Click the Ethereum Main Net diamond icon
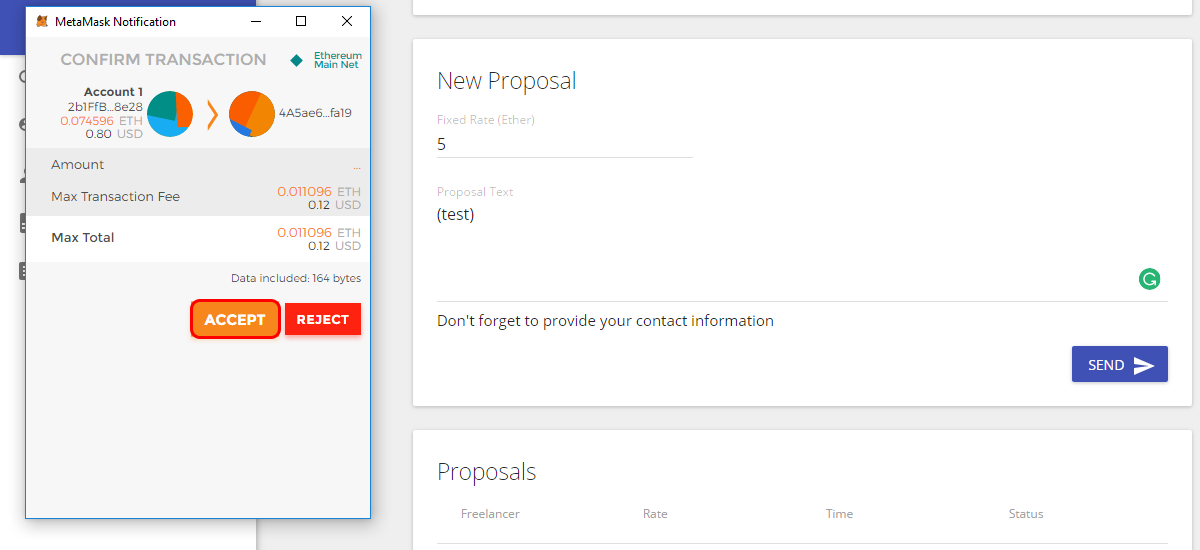1200x550 pixels. (296, 60)
